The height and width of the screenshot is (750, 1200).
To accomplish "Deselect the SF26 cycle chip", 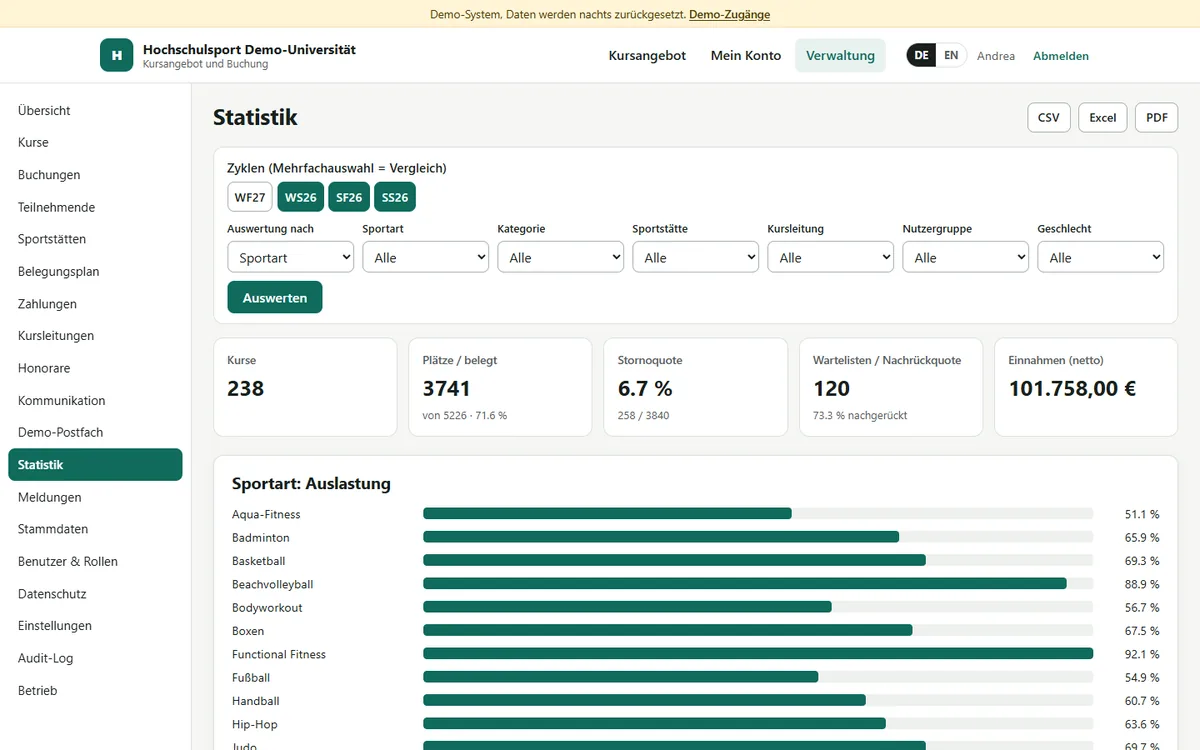I will click(x=349, y=197).
